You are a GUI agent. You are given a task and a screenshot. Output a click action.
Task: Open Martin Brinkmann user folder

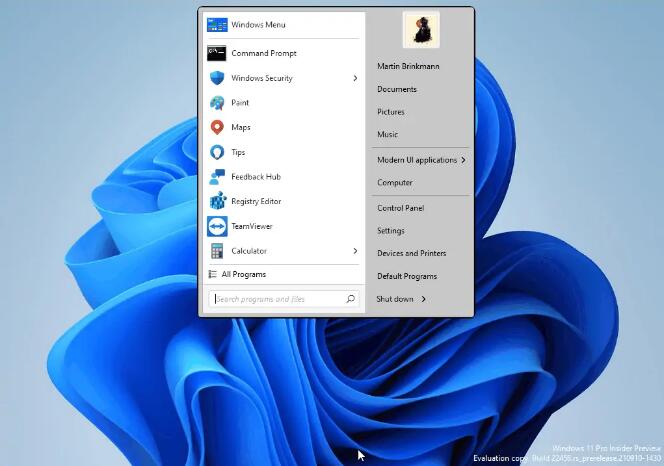point(408,66)
